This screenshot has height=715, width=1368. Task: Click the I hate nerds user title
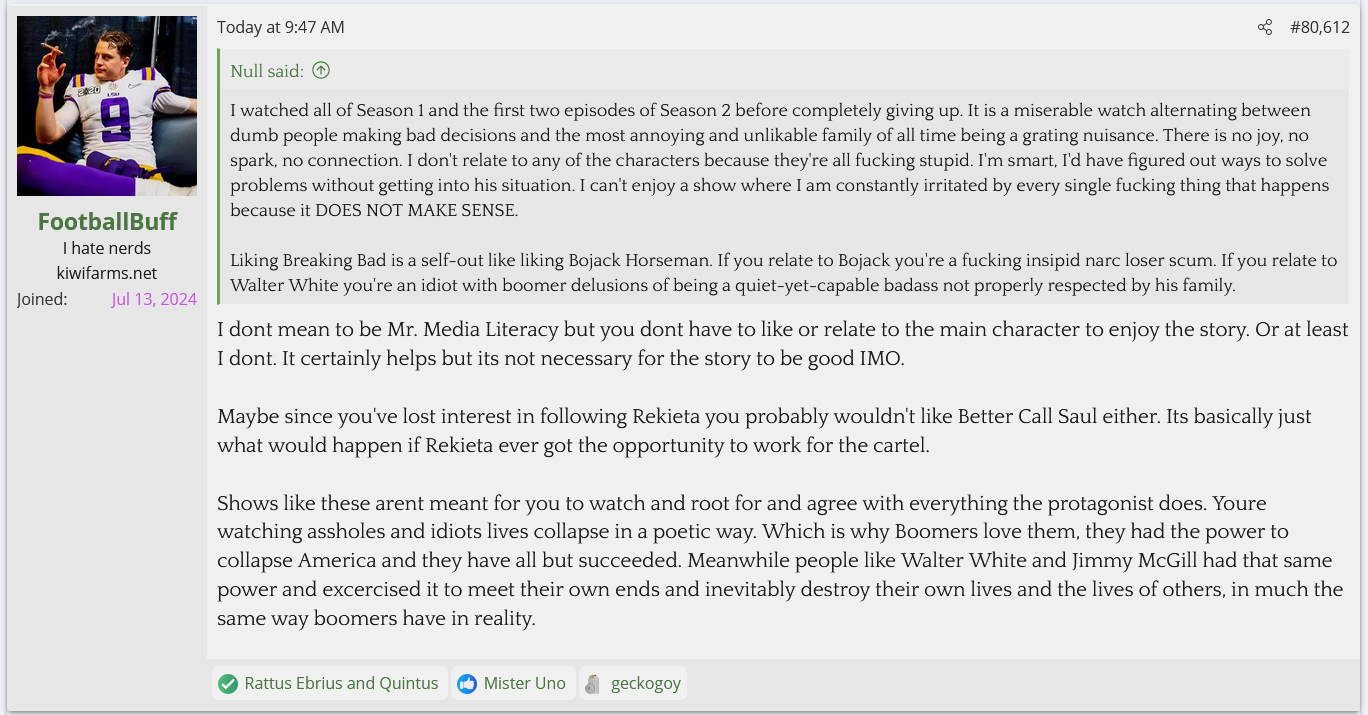107,248
